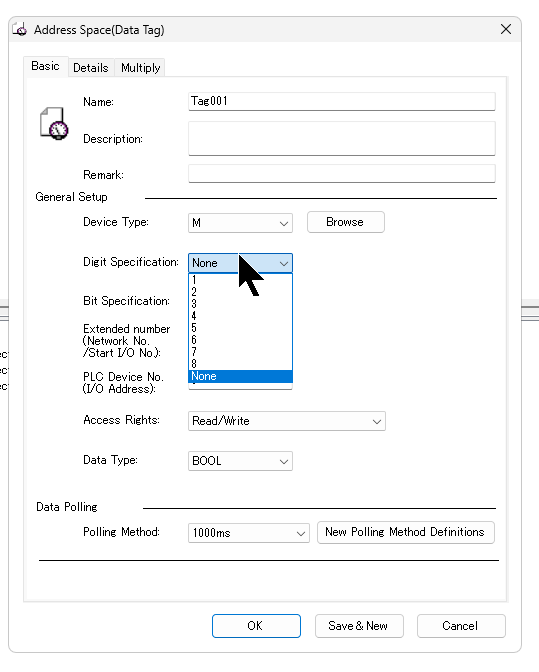This screenshot has width=539, height=672.
Task: Collapse the Digit Specification dropdown arrow
Action: [x=284, y=263]
